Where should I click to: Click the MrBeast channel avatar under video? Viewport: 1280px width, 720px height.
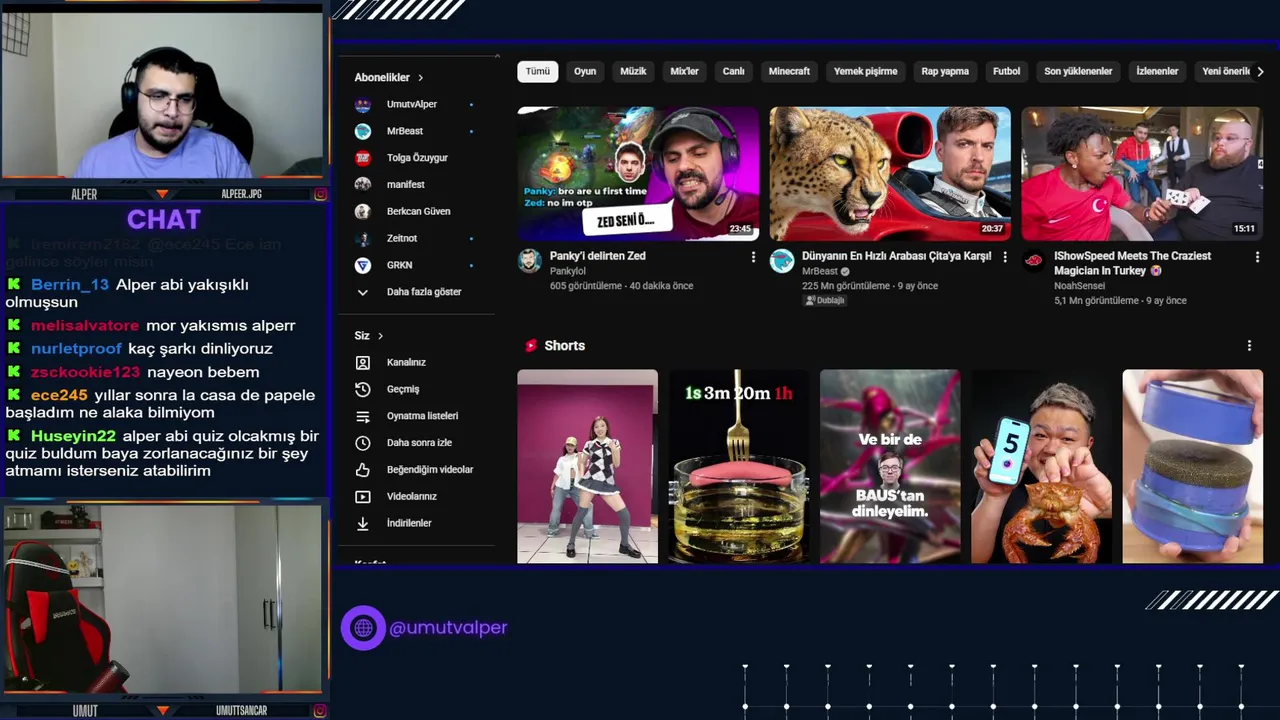pos(781,262)
